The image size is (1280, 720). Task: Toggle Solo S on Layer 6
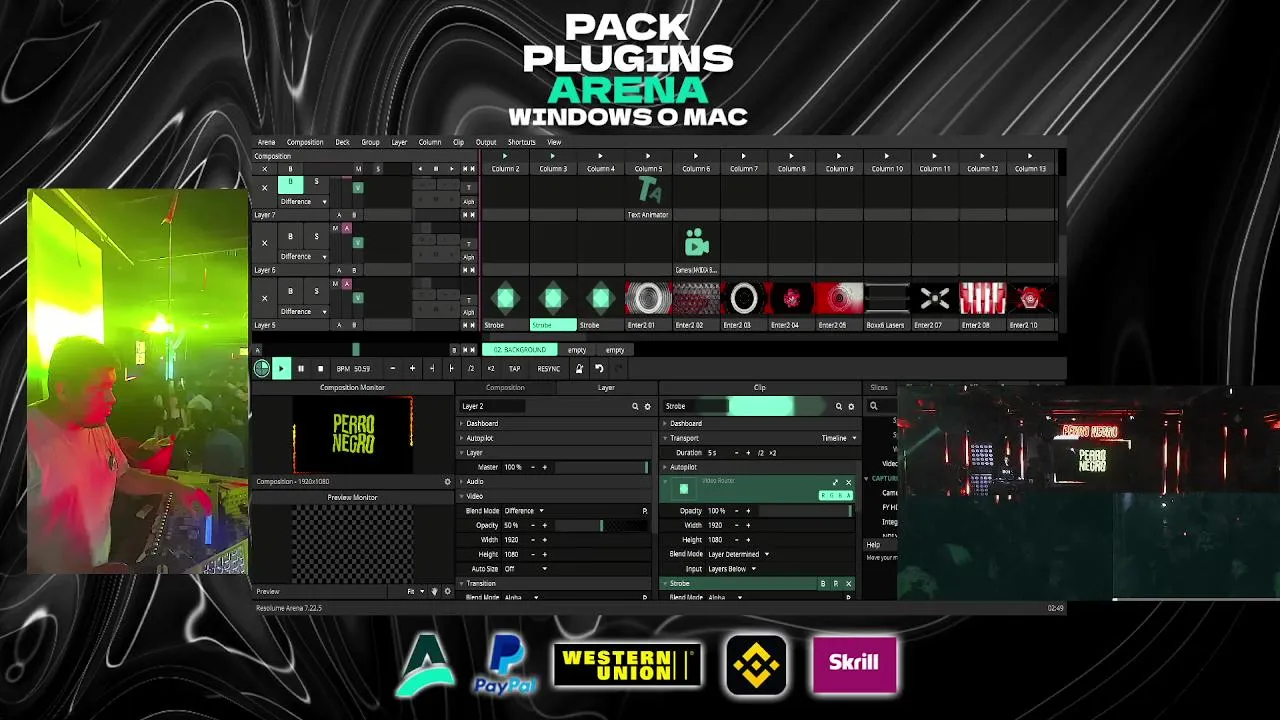316,236
